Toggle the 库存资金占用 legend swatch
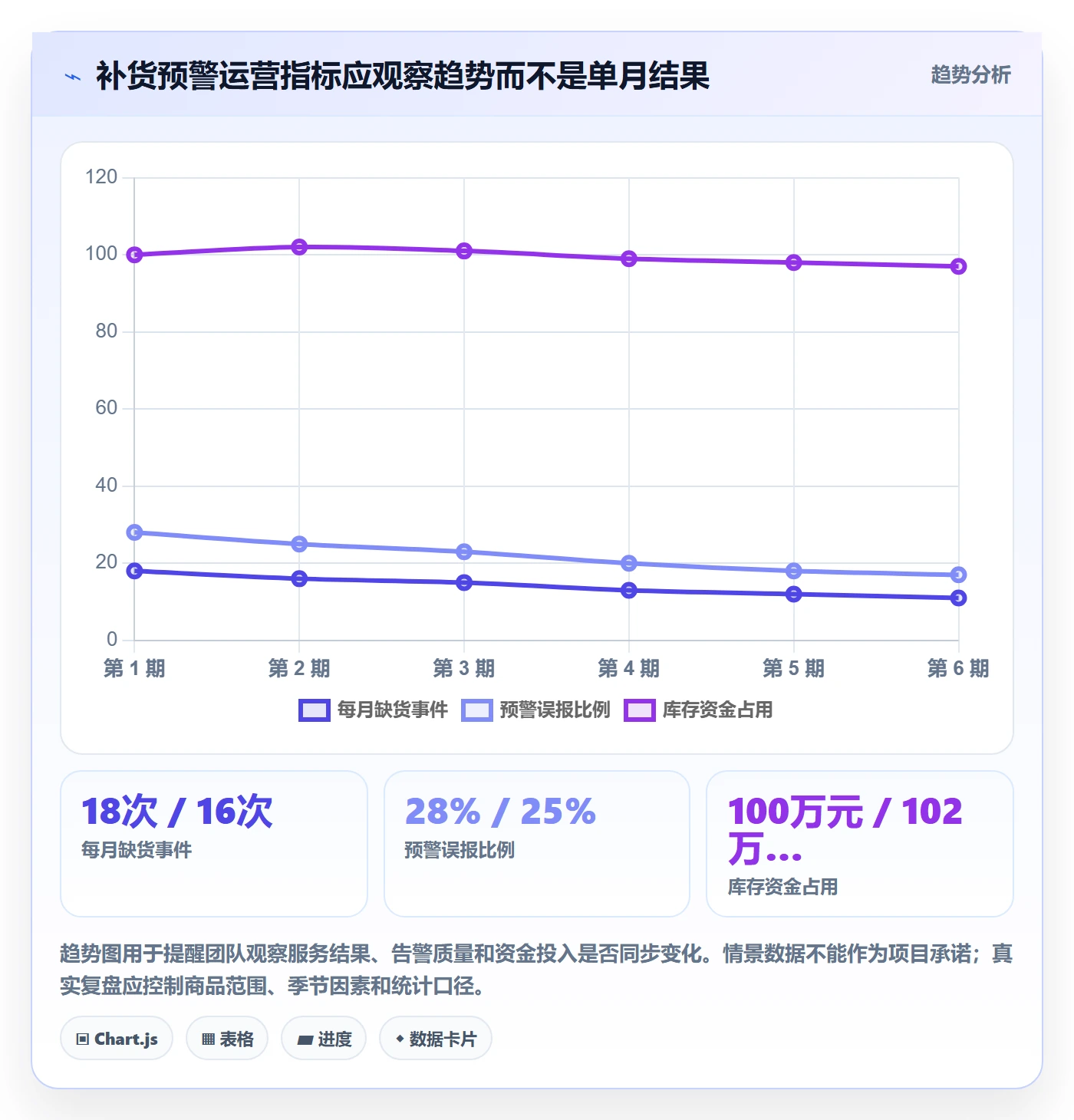Screen dimensions: 1074x1120 click(x=639, y=710)
